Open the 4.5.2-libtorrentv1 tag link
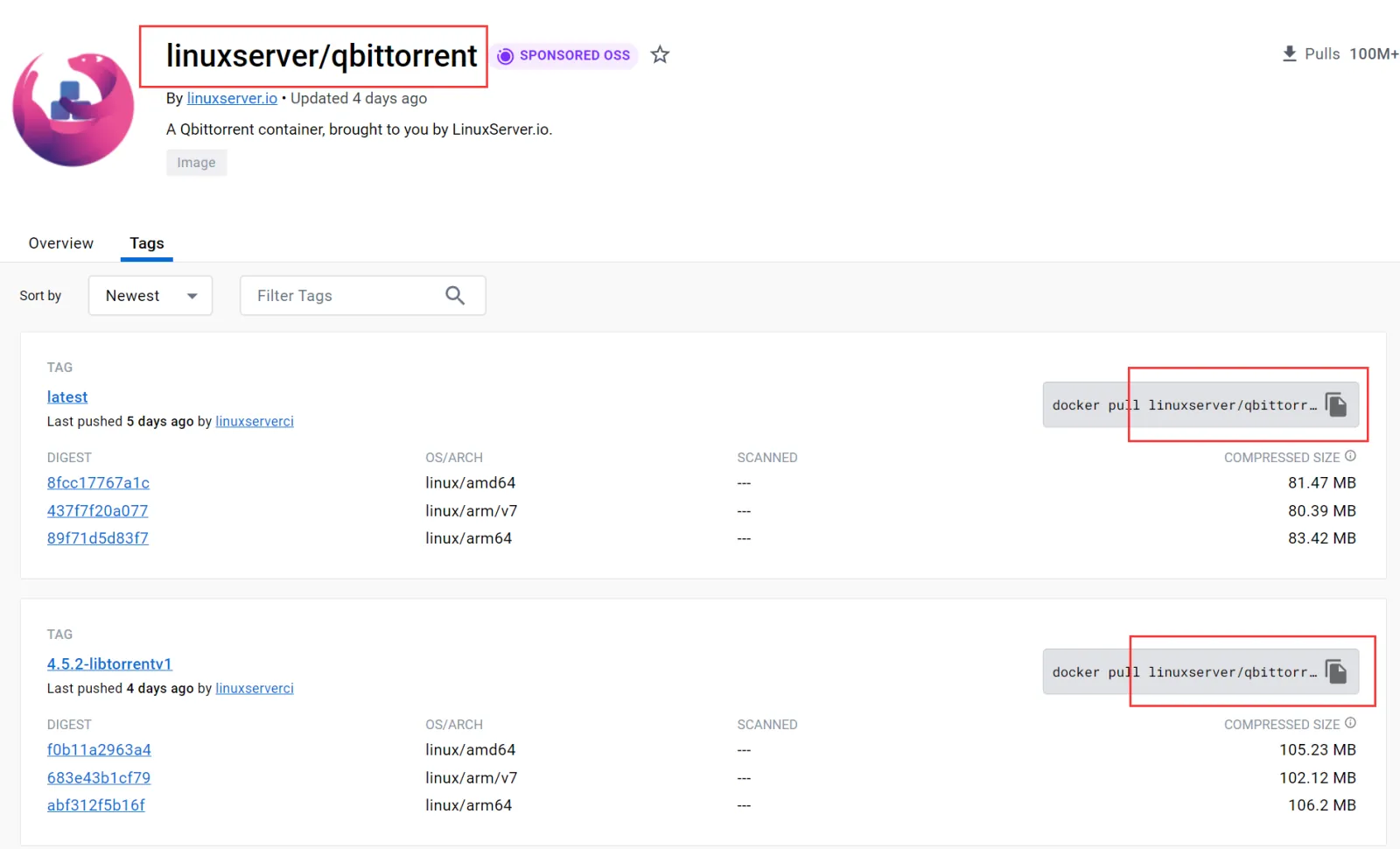Viewport: 1400px width, 849px height. point(109,663)
